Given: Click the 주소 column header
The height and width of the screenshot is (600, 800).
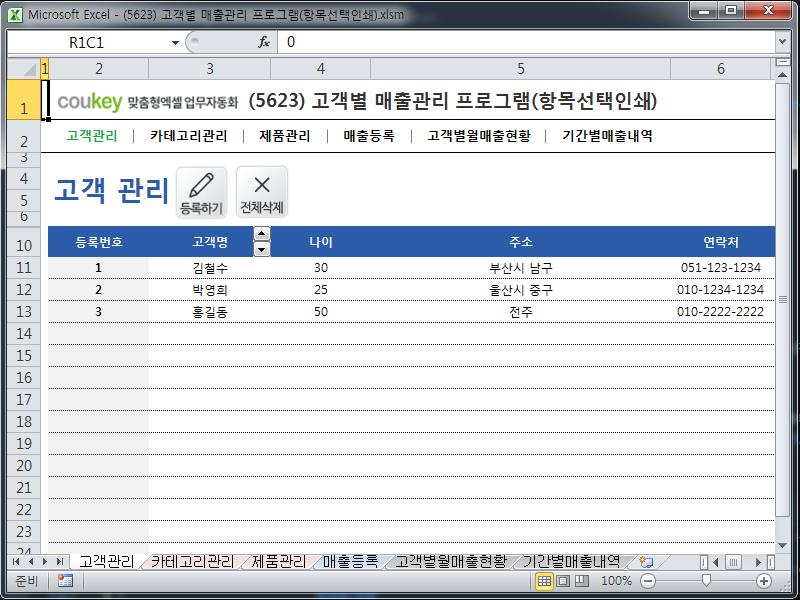Looking at the screenshot, I should (520, 242).
